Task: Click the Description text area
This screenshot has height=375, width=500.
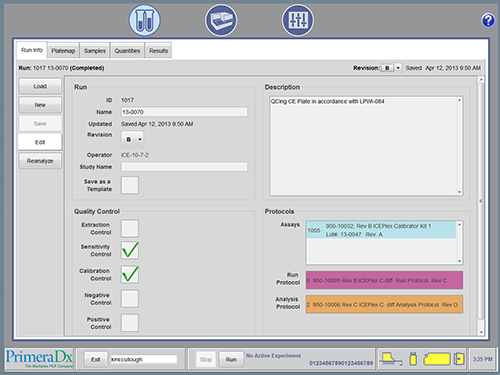Action: [x=366, y=146]
